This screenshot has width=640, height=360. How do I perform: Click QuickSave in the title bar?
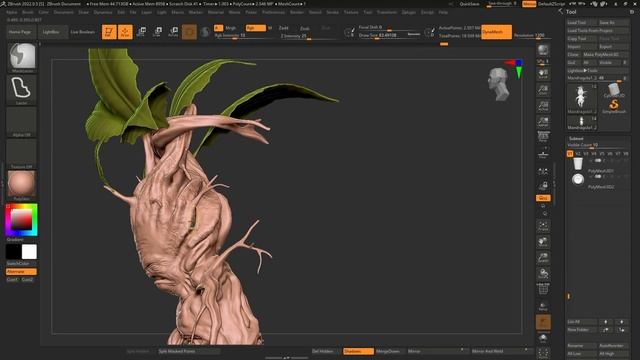(x=469, y=4)
